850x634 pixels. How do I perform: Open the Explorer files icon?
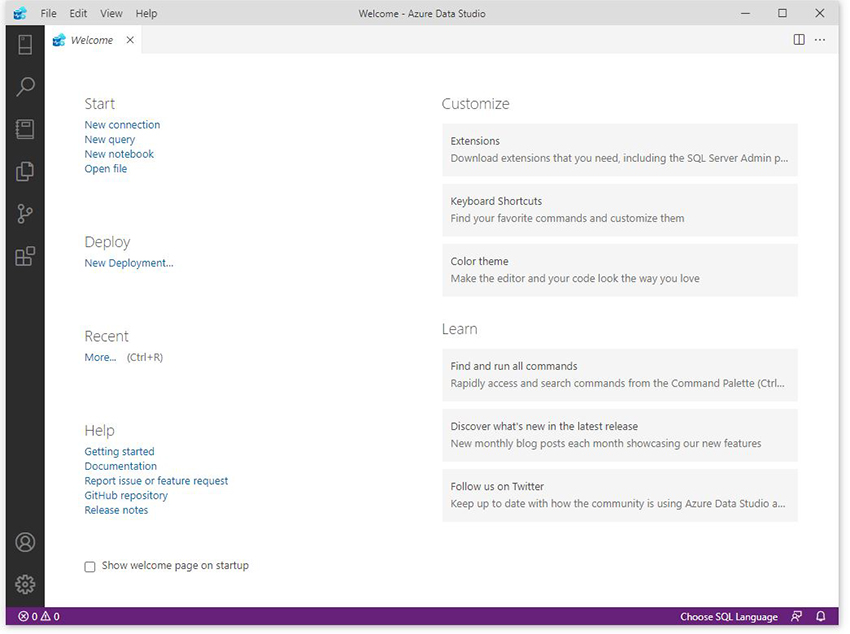click(x=25, y=171)
